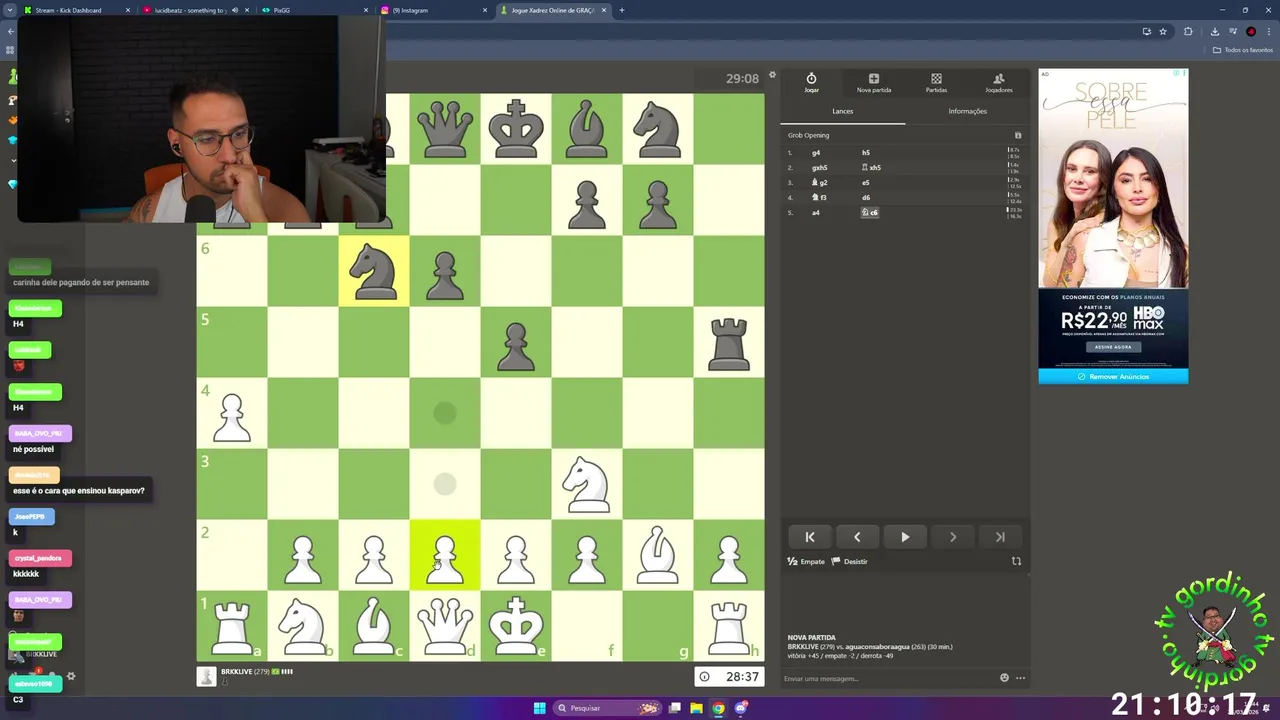Open the Jogadores players icon
The width and height of the screenshot is (1280, 720).
pyautogui.click(x=998, y=83)
